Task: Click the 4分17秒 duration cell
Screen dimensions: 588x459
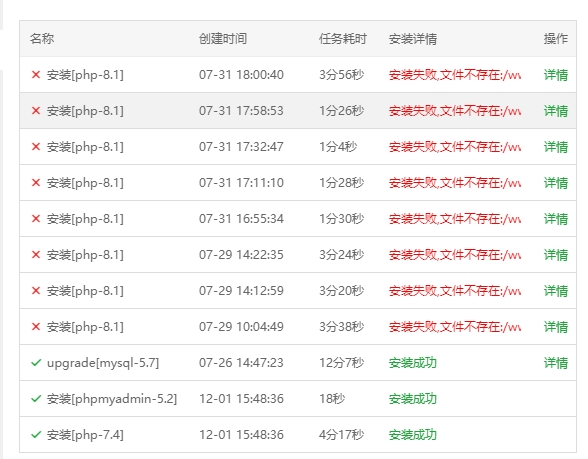Action: [x=341, y=435]
